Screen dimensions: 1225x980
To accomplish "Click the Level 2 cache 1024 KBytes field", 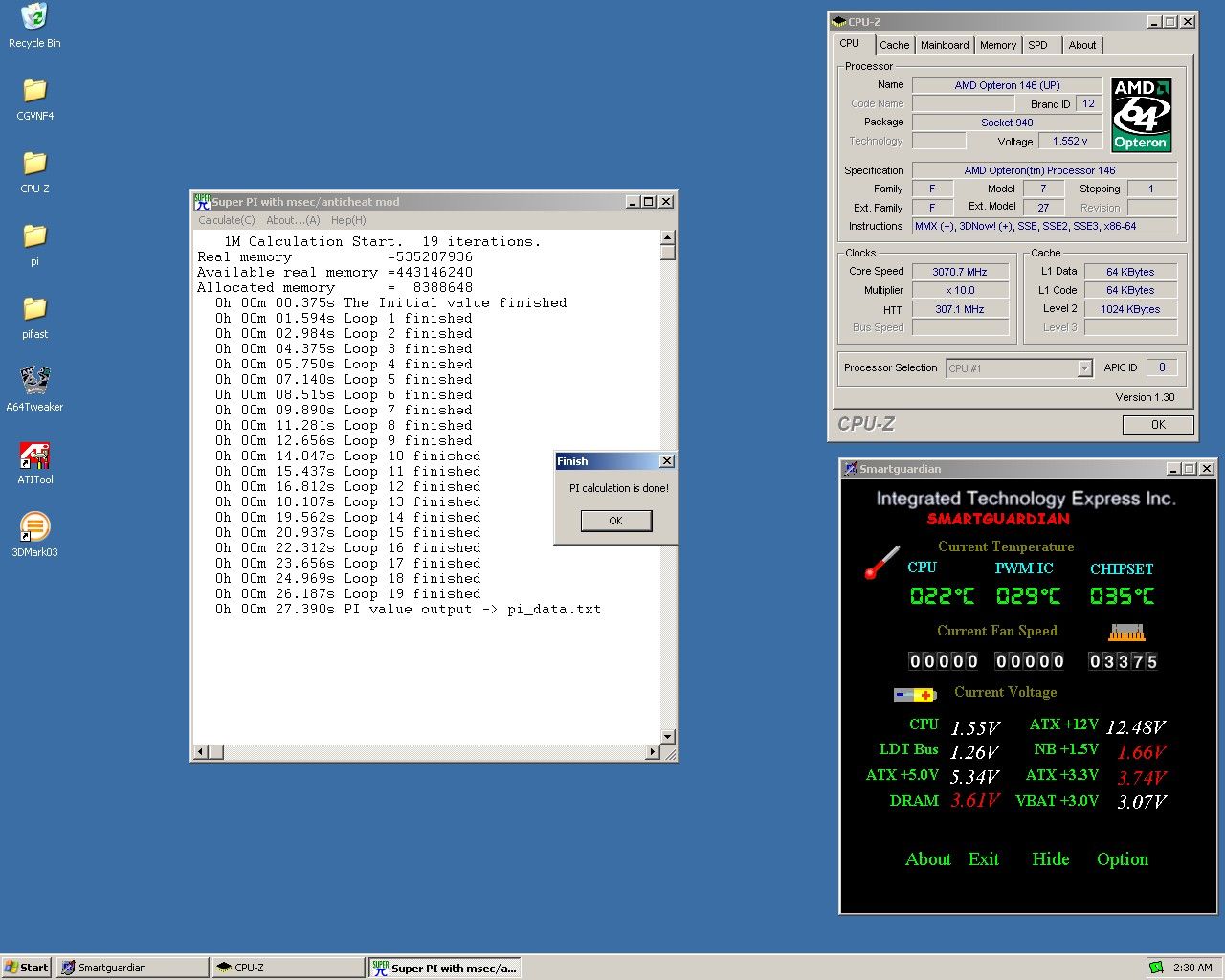I will click(1130, 309).
